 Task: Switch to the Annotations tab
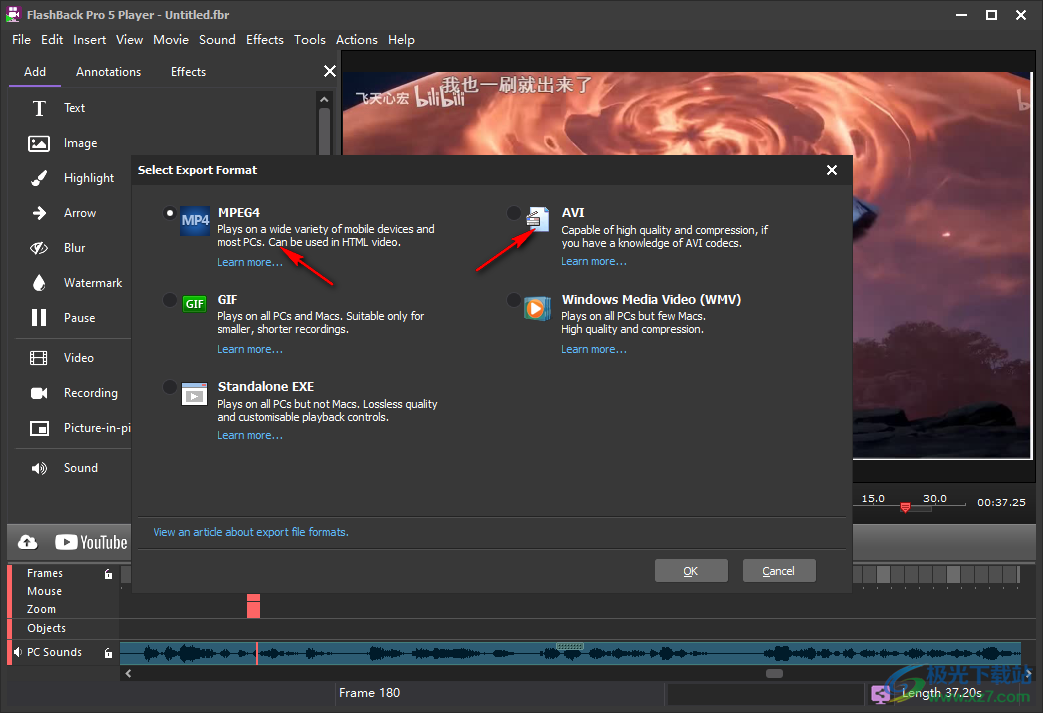(108, 72)
